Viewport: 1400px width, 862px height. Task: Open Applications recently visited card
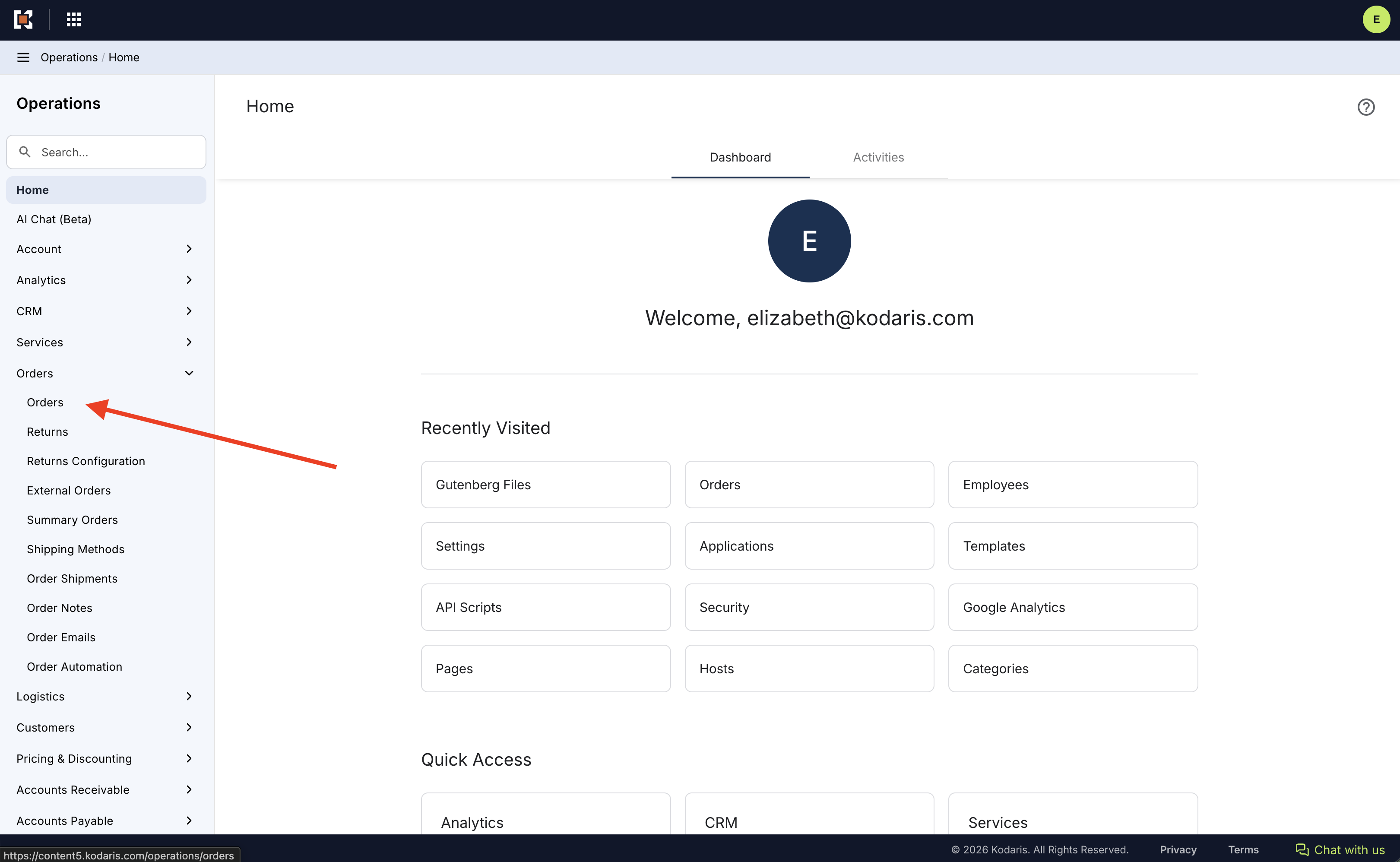click(809, 546)
